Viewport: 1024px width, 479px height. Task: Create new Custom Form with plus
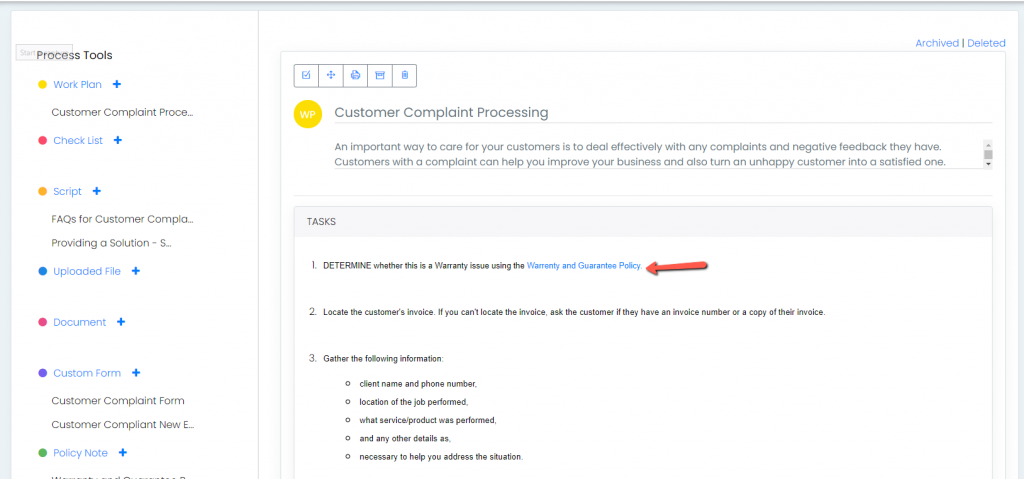click(x=136, y=373)
